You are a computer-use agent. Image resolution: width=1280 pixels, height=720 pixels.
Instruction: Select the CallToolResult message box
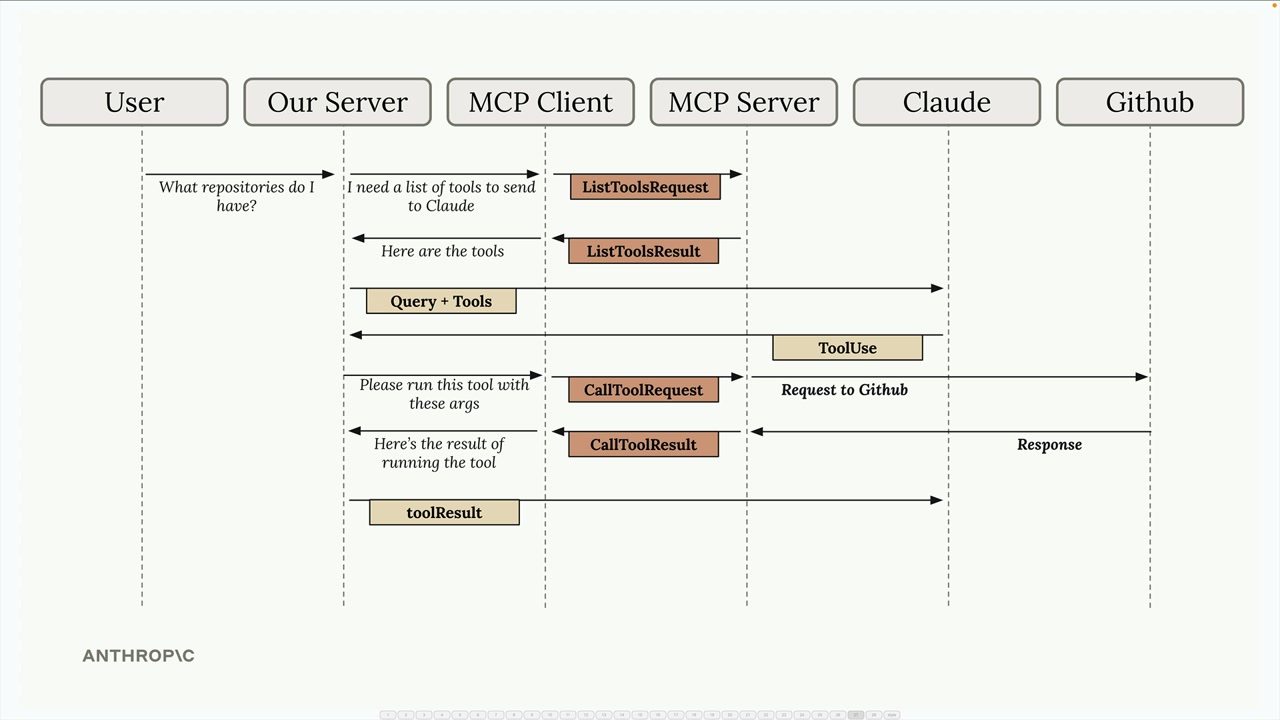point(643,444)
